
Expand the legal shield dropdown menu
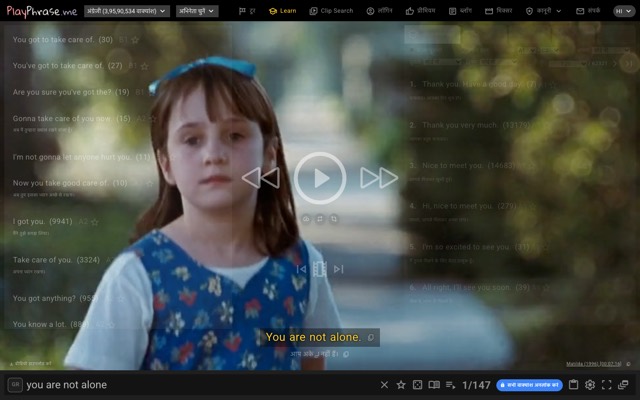click(543, 11)
